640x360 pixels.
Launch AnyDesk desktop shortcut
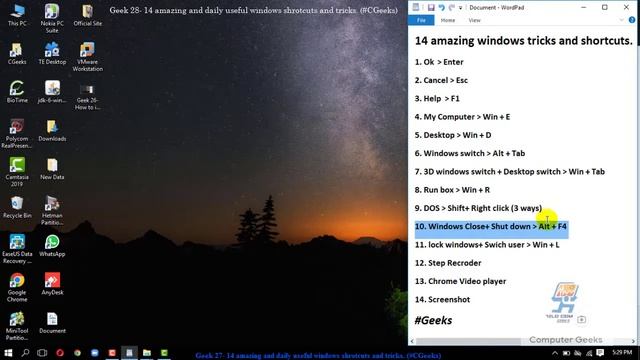tap(52, 284)
